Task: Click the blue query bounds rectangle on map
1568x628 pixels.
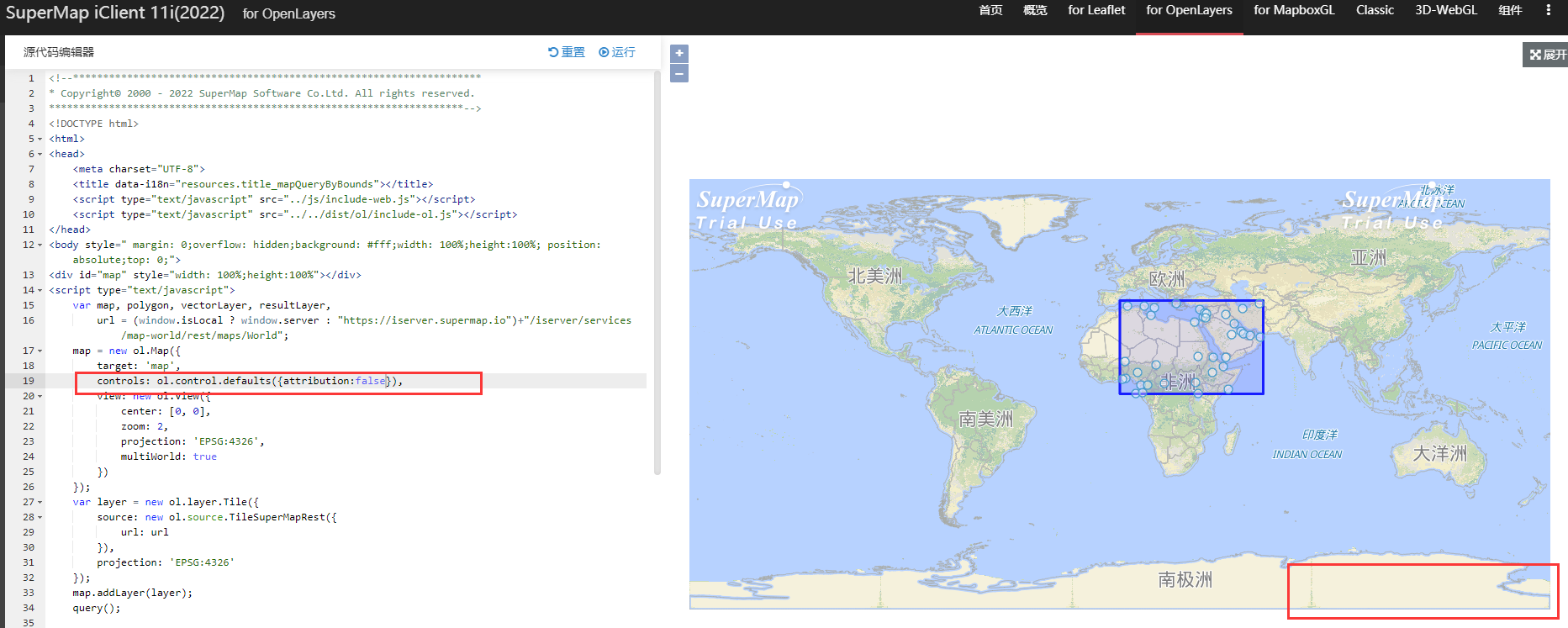Action: tap(1191, 347)
